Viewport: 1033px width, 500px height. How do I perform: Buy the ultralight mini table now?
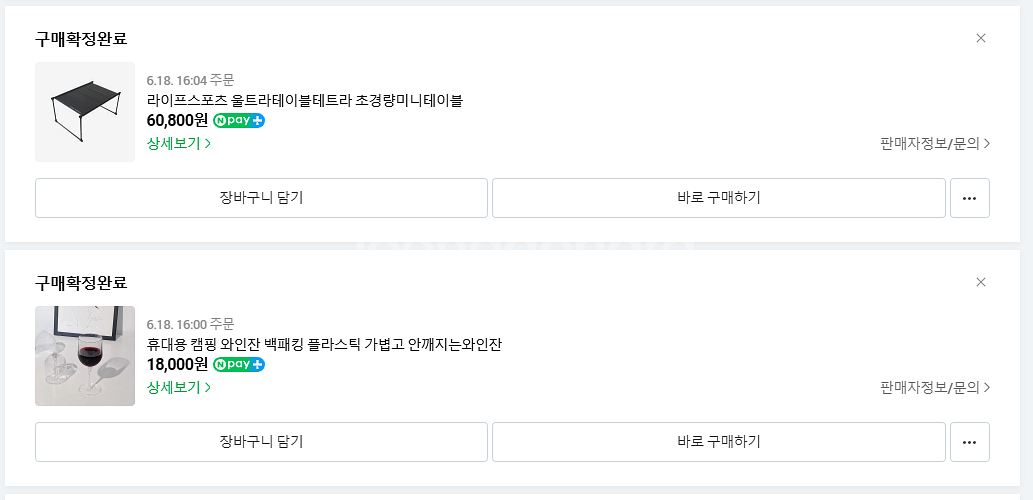click(718, 198)
